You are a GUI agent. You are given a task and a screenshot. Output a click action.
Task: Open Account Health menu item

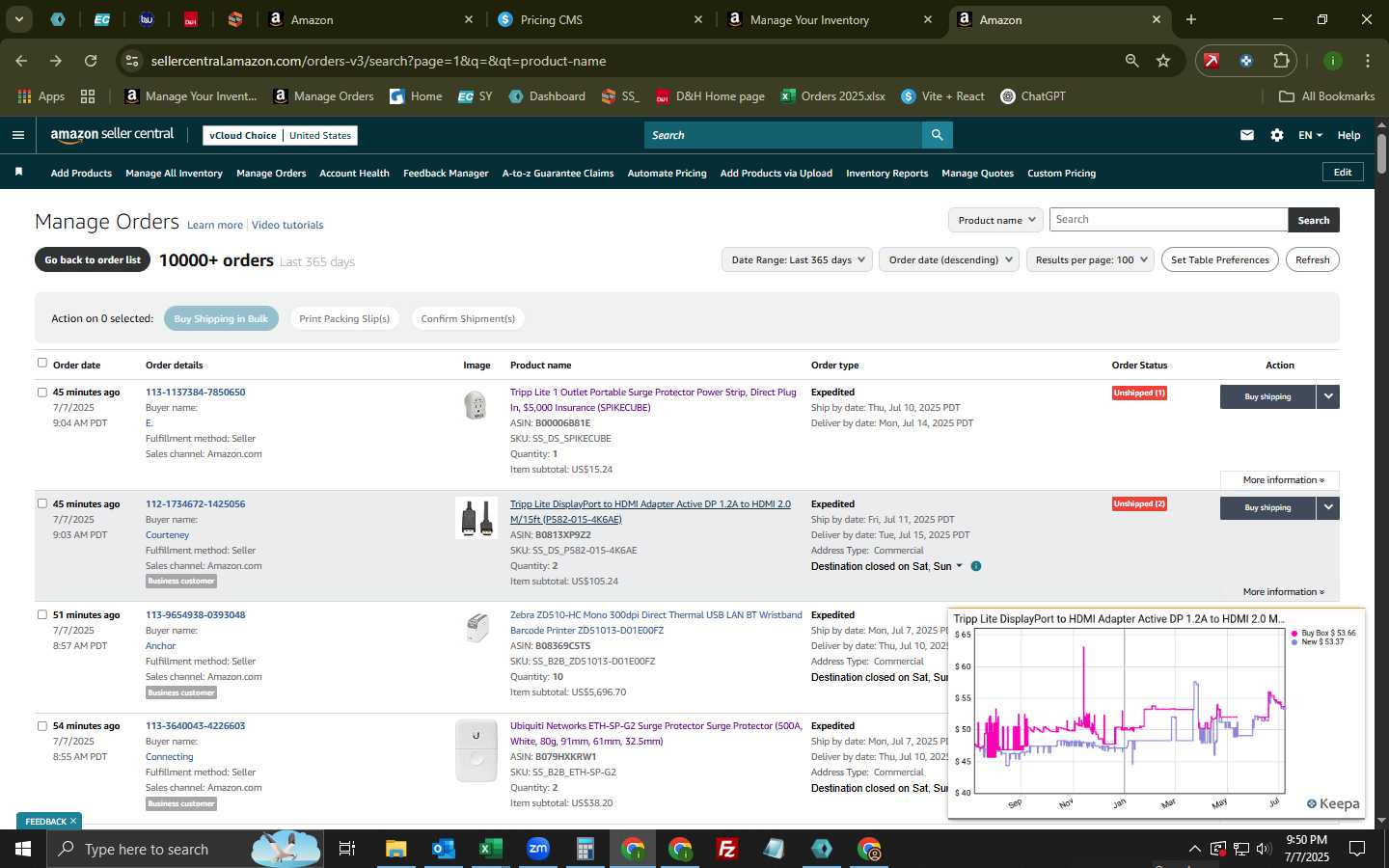point(354,173)
